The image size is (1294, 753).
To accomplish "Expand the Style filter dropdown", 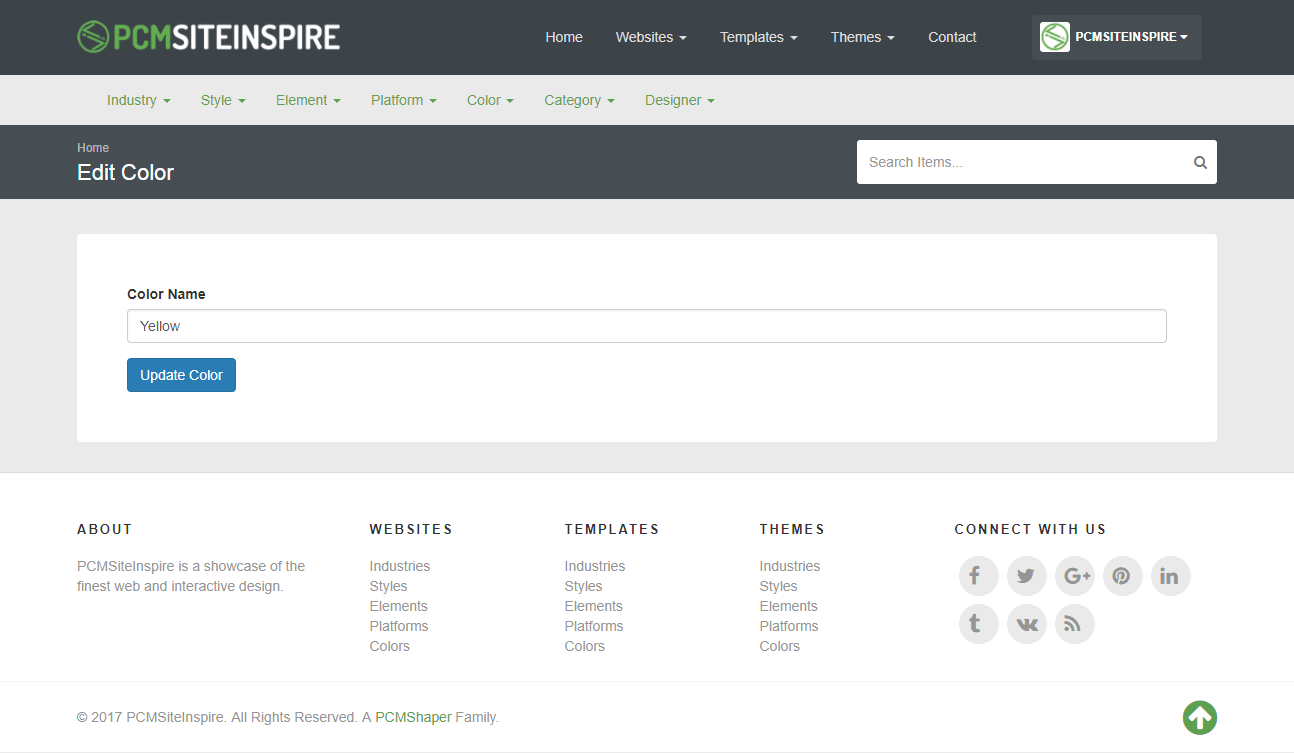I will click(223, 100).
